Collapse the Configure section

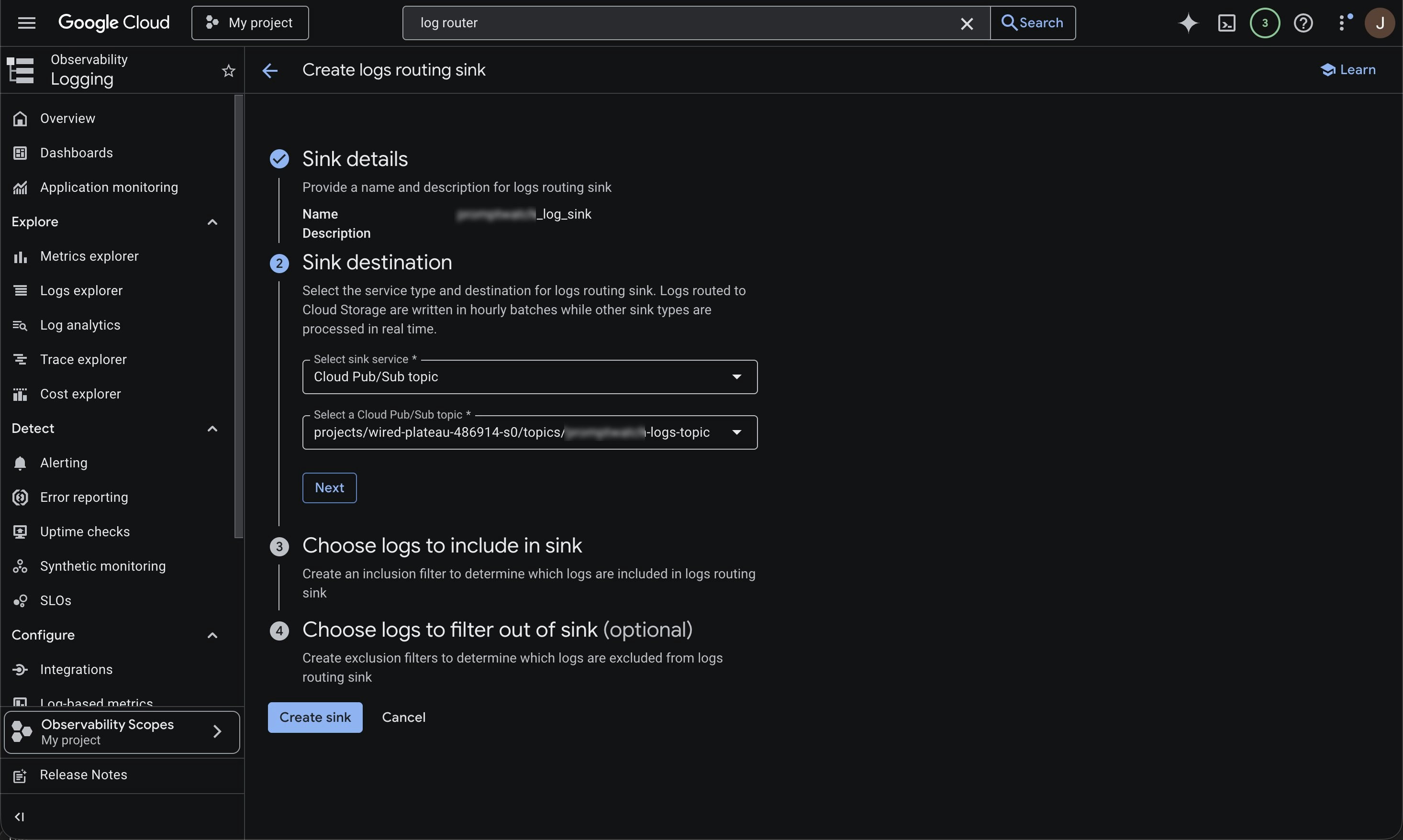[x=212, y=635]
